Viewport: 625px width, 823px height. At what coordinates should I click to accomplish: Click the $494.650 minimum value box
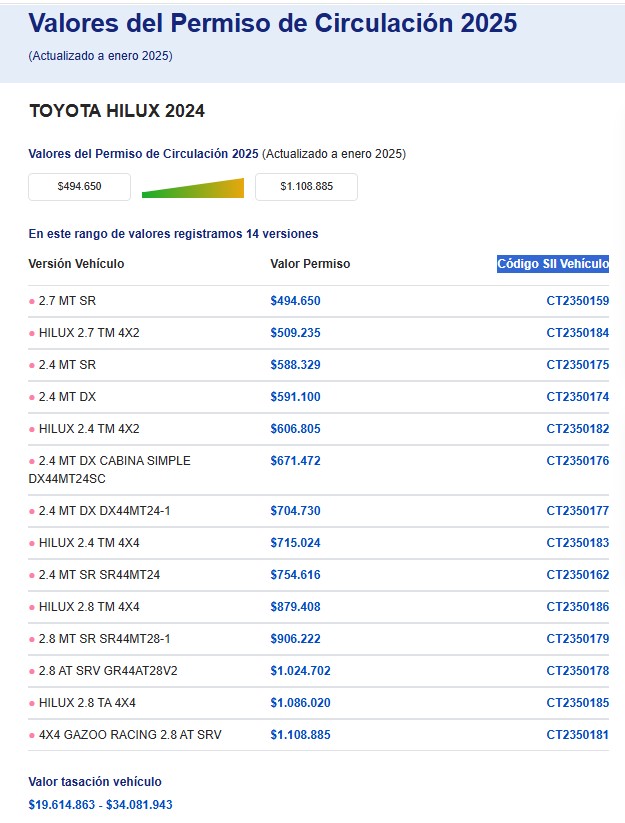[79, 187]
